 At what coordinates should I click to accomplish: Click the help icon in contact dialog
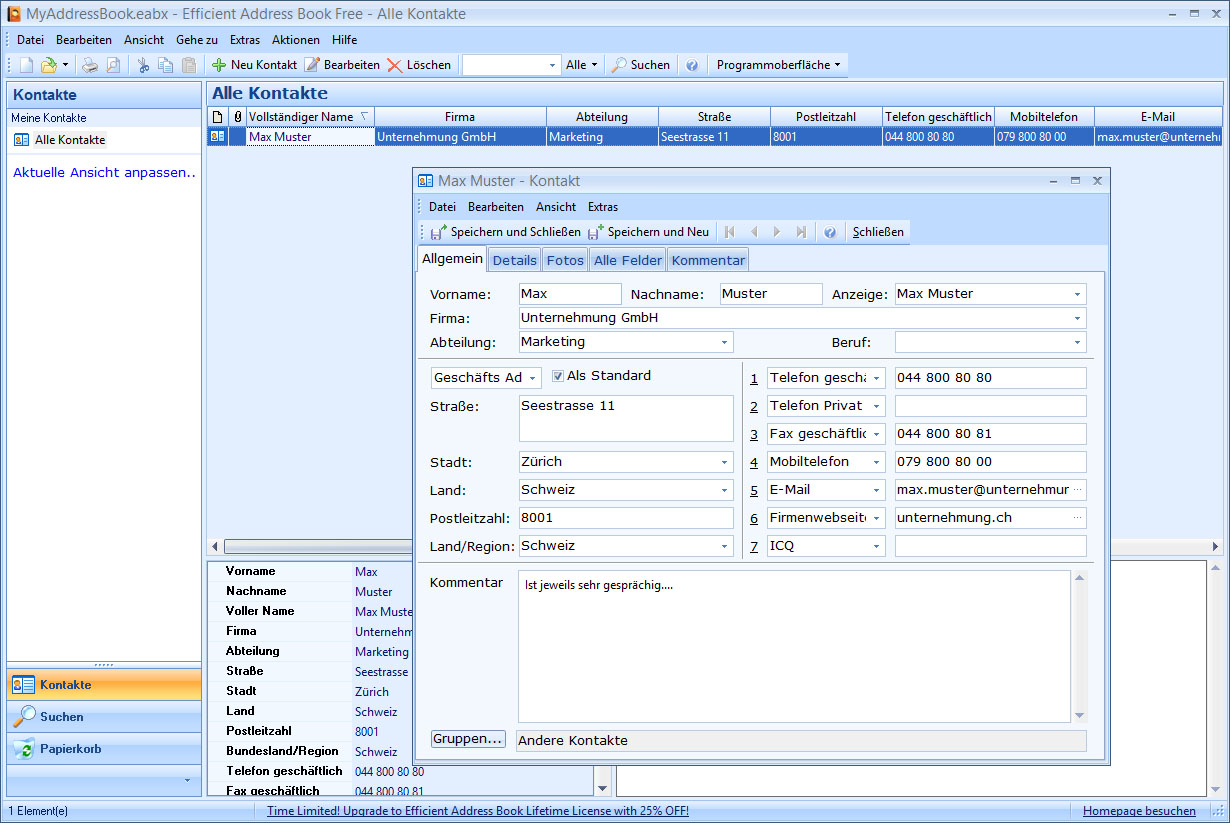[829, 232]
